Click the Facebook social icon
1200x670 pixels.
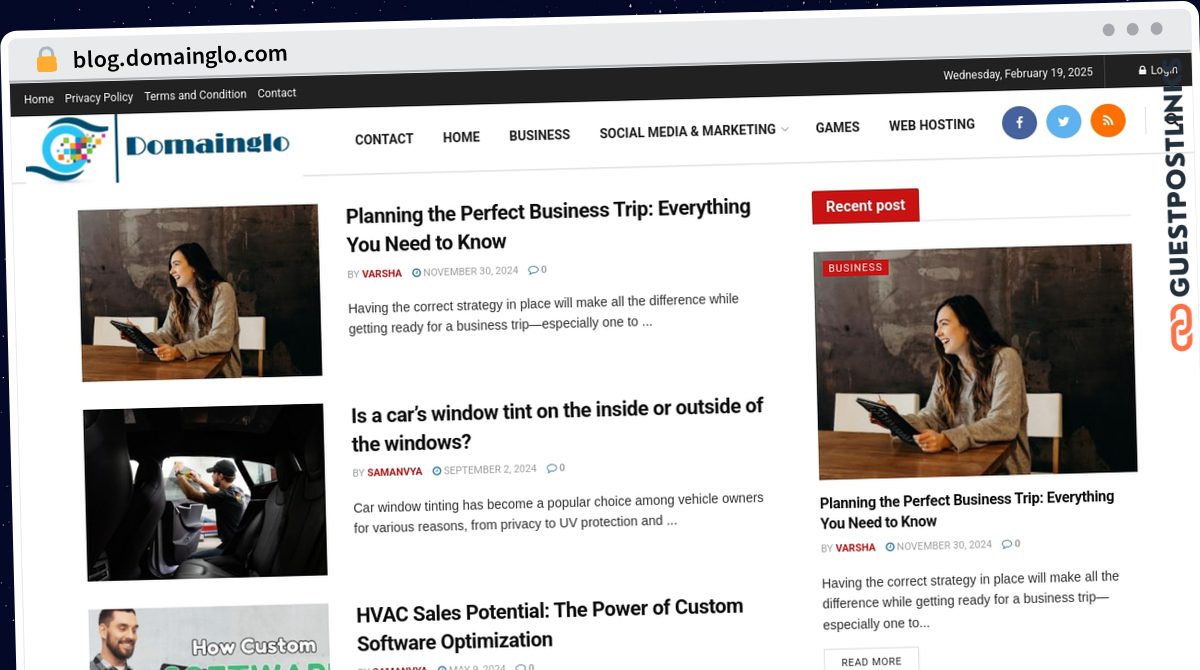(1019, 123)
